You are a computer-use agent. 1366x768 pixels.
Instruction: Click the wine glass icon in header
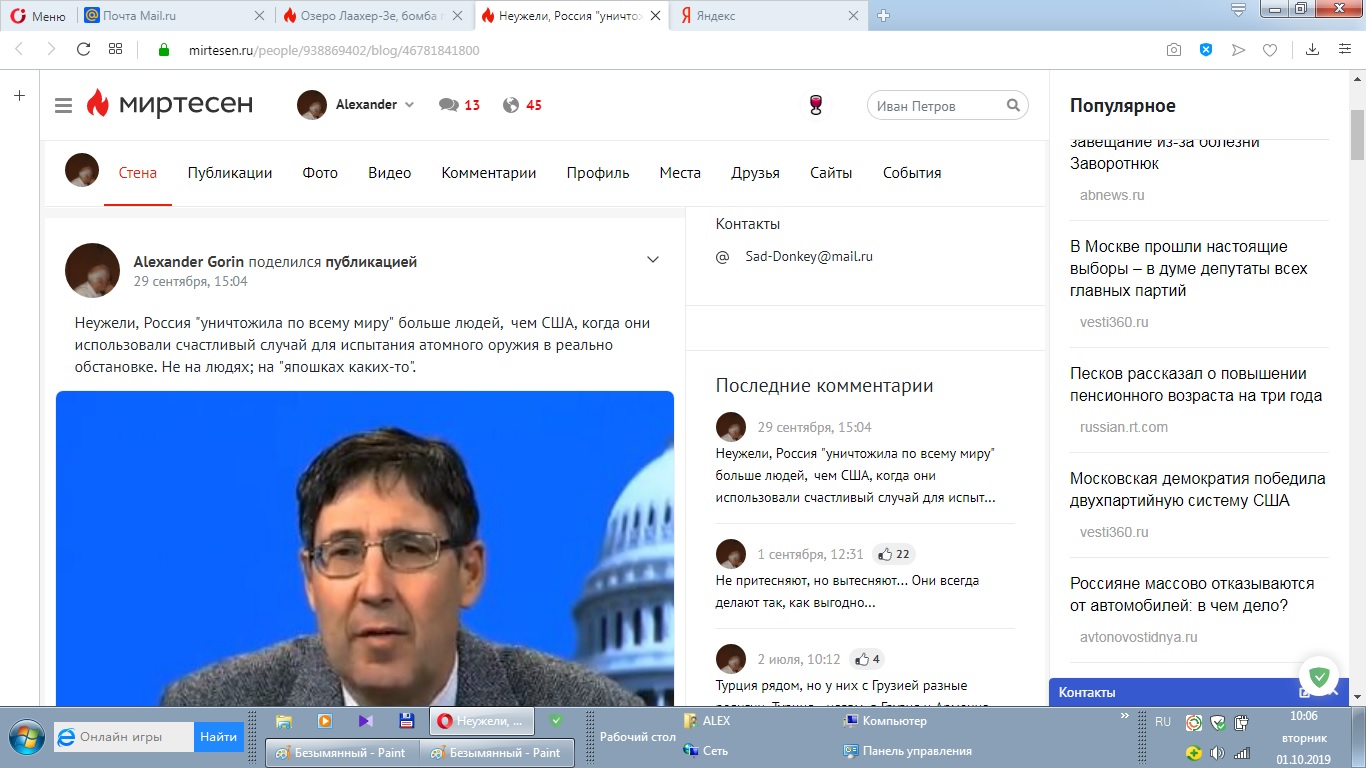pyautogui.click(x=816, y=105)
